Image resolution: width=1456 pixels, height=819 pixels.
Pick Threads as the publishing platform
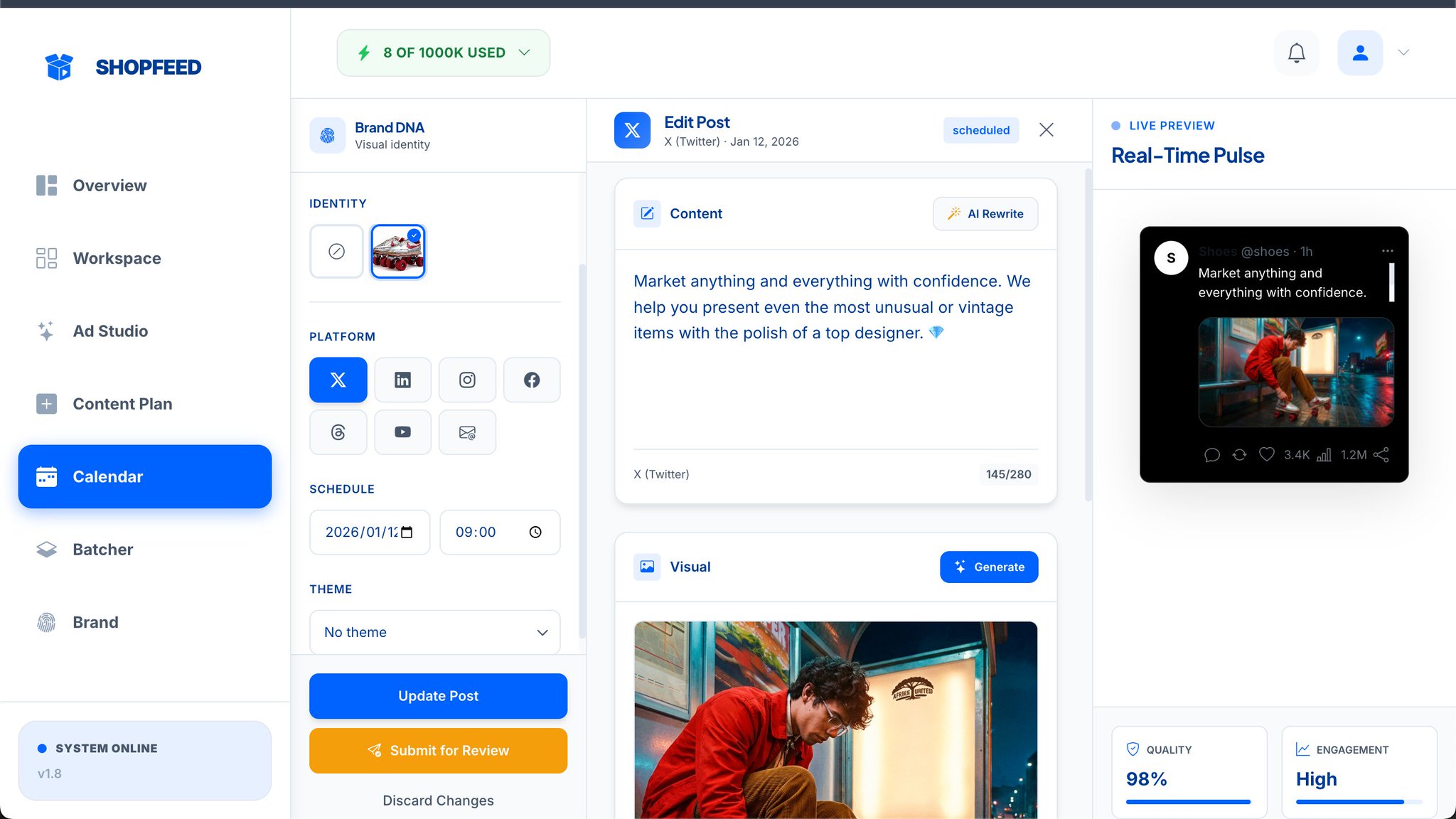coord(338,432)
